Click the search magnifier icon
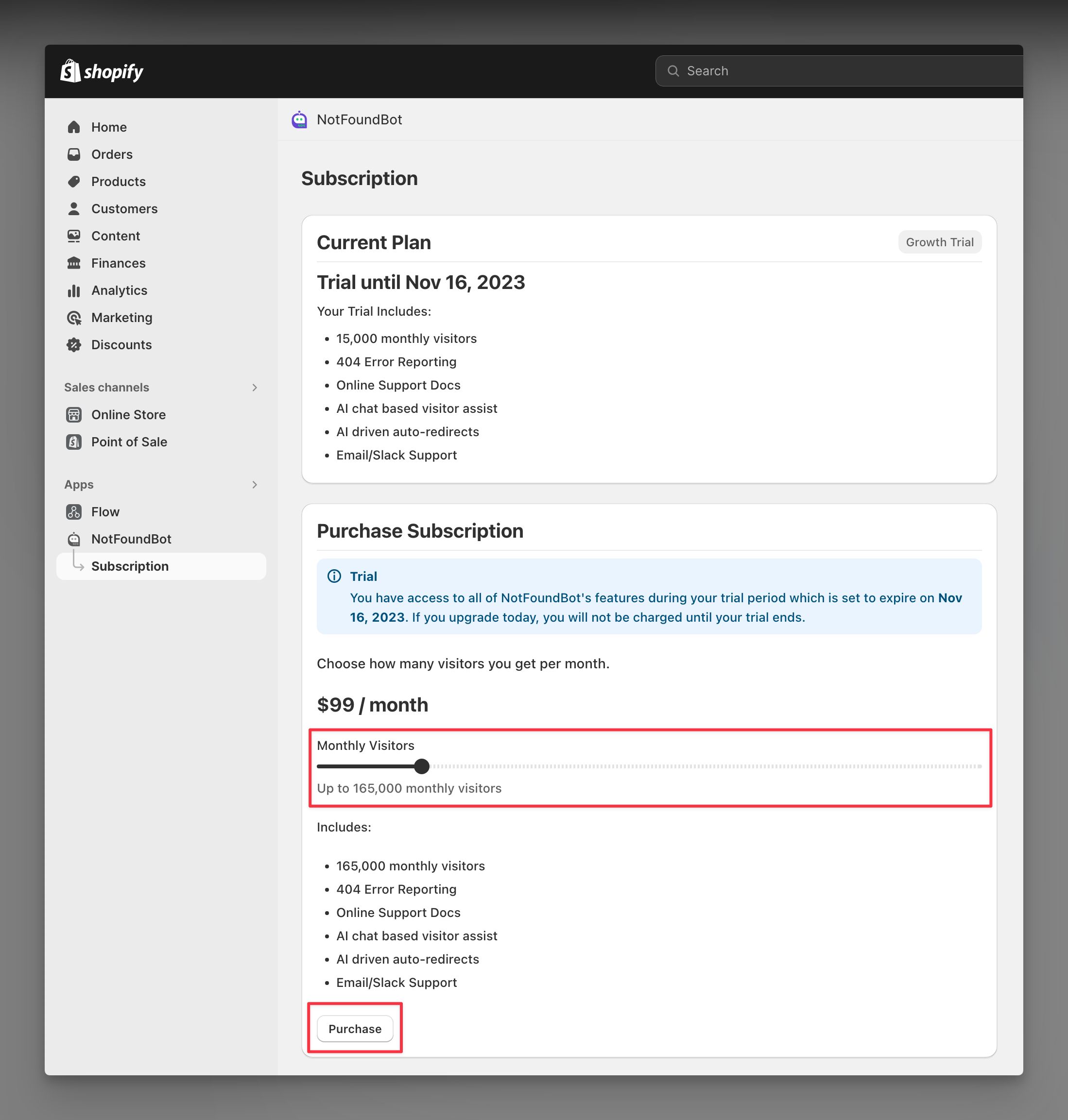The width and height of the screenshot is (1068, 1120). tap(673, 70)
